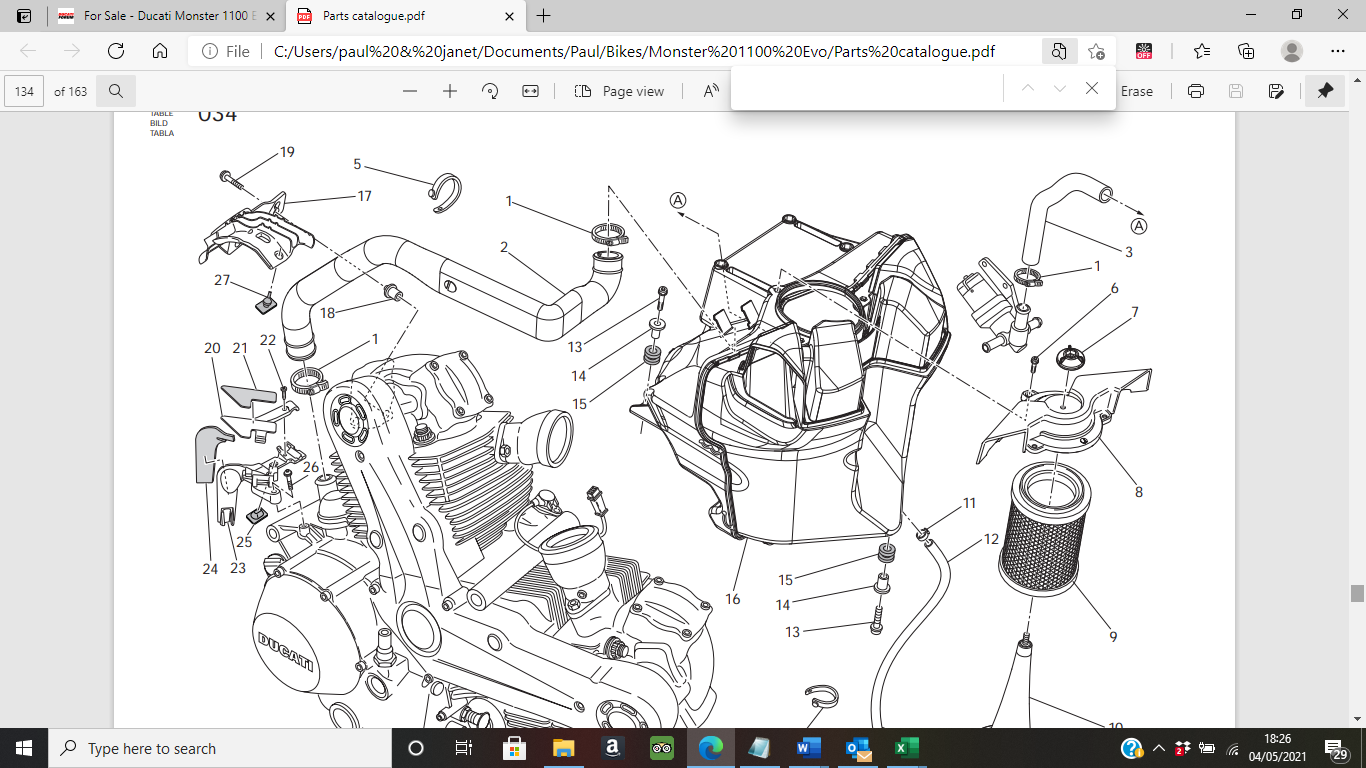Screen dimensions: 1366x768
Task: Open a new browser tab
Action: [544, 16]
